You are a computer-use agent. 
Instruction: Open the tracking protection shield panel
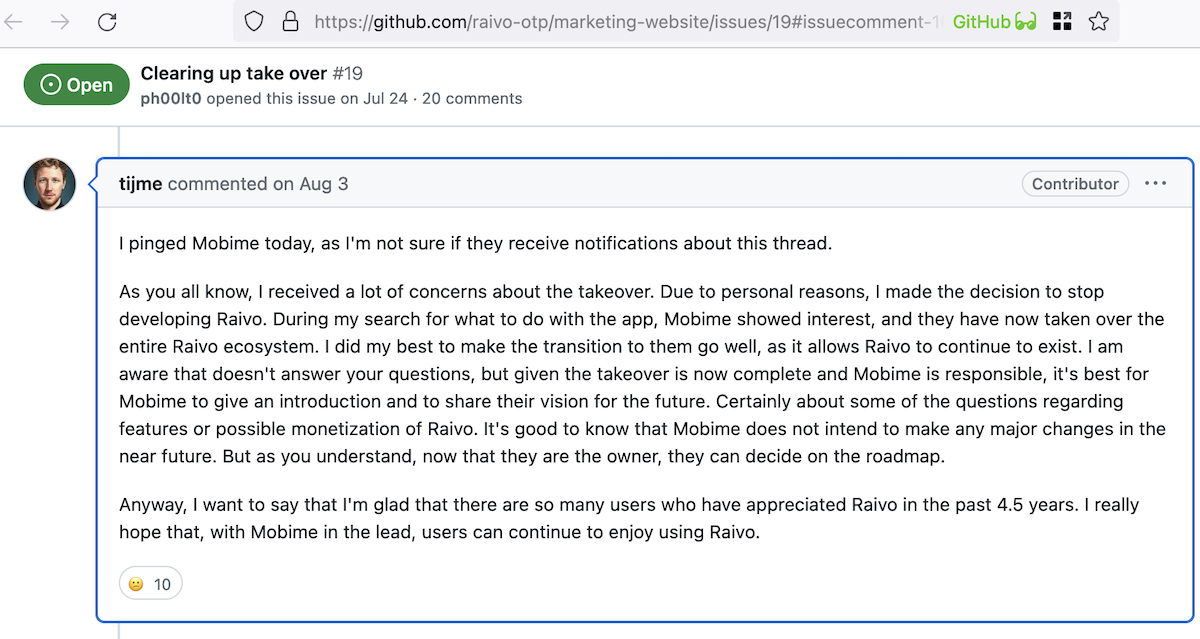click(253, 20)
